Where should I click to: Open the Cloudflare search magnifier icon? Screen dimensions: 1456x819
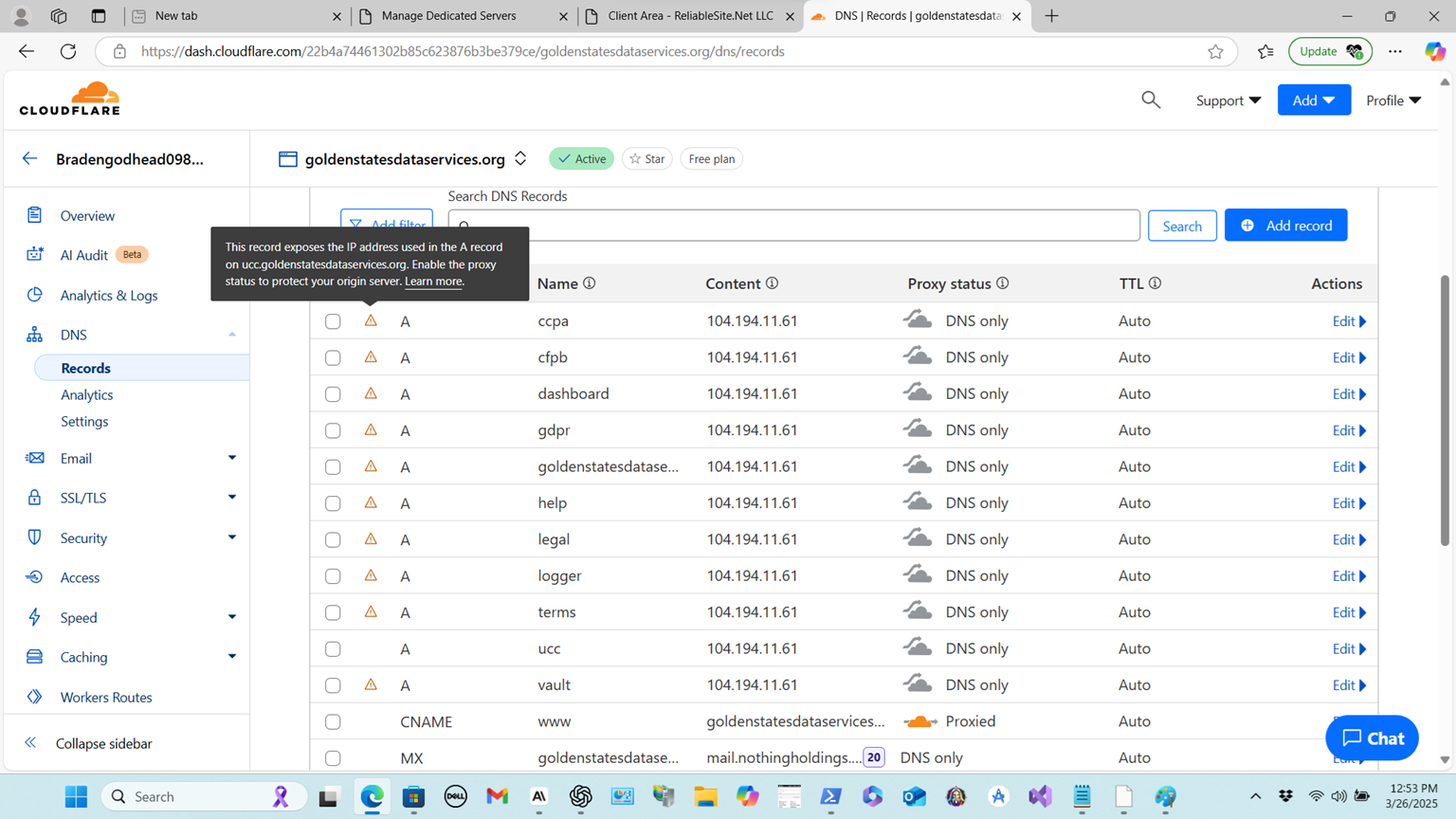[1151, 100]
